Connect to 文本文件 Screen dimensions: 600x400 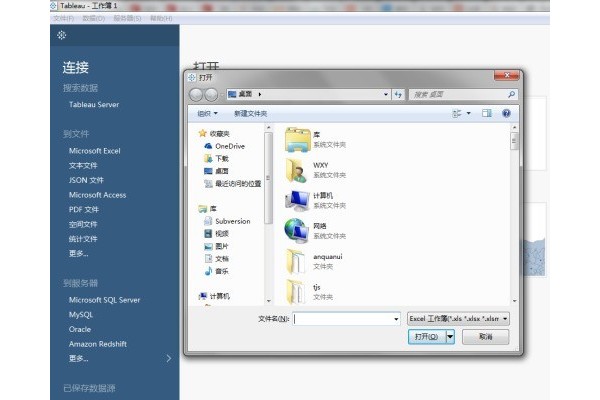click(x=83, y=165)
